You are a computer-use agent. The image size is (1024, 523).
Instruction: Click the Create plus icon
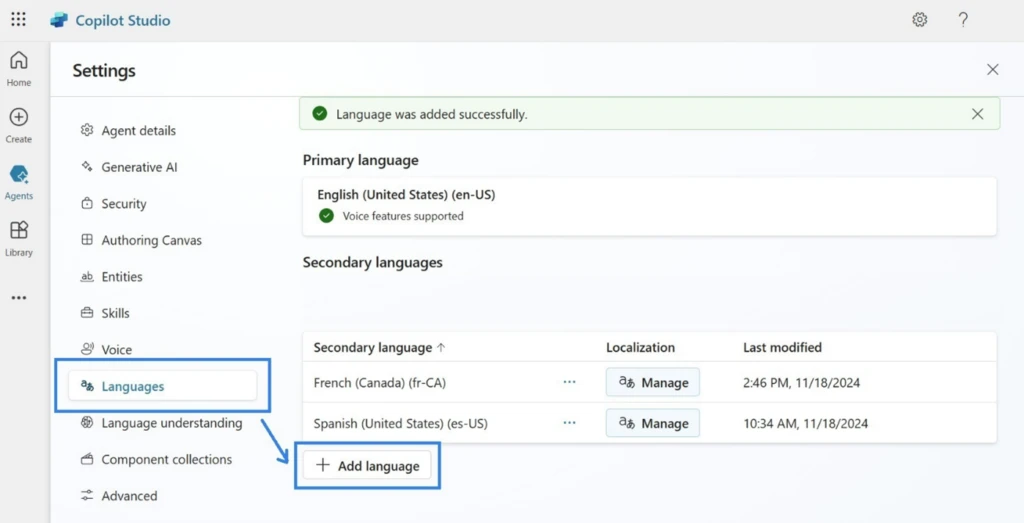click(x=19, y=125)
